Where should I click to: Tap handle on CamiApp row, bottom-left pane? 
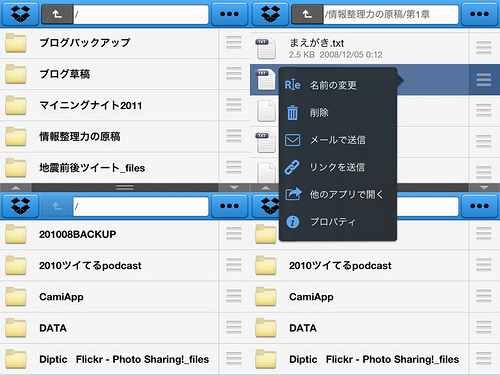[x=234, y=296]
